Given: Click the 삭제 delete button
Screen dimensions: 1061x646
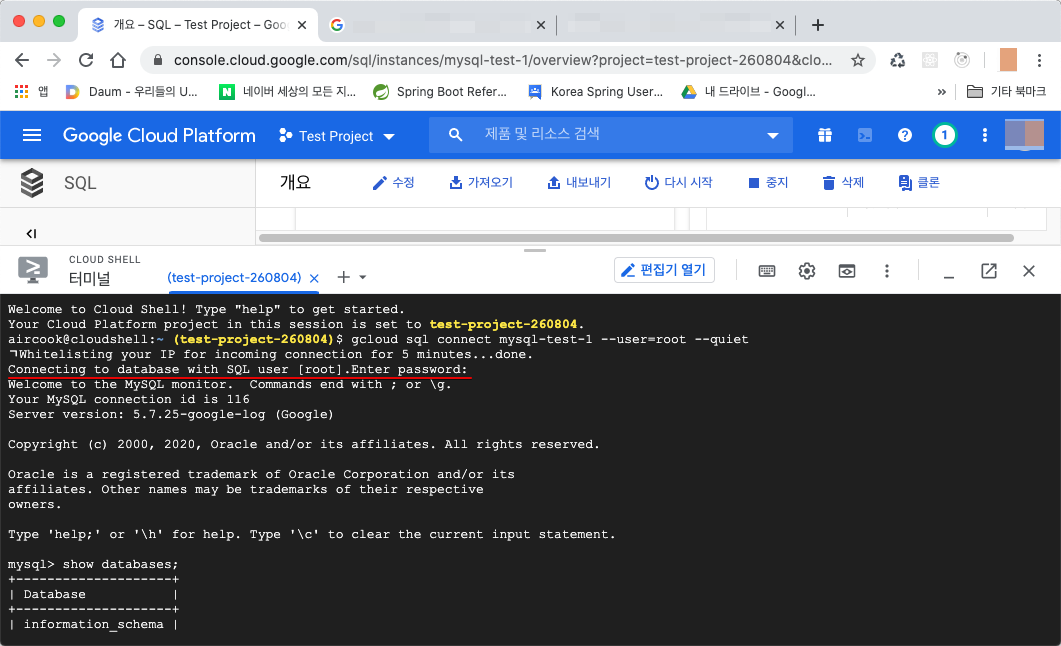Looking at the screenshot, I should (843, 183).
